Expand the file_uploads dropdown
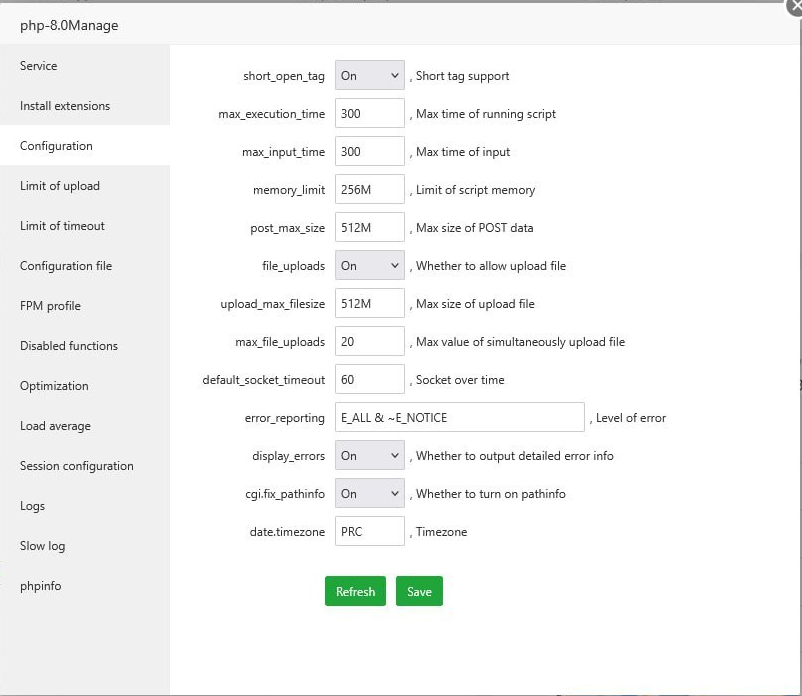Image resolution: width=802 pixels, height=696 pixels. (x=369, y=266)
